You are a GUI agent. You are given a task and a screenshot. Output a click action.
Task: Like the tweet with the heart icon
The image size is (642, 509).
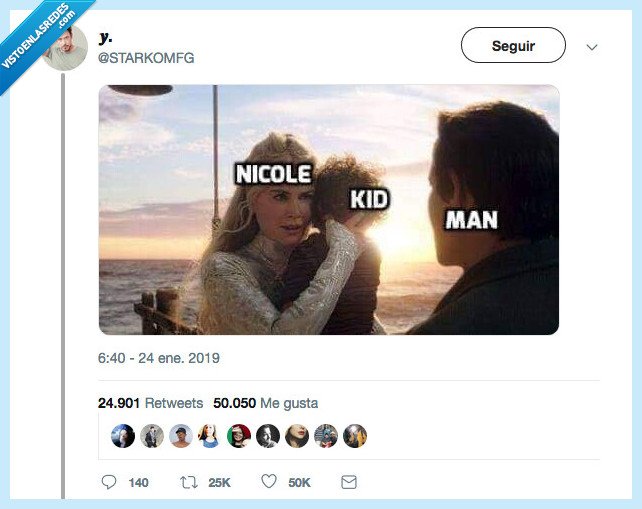point(268,482)
